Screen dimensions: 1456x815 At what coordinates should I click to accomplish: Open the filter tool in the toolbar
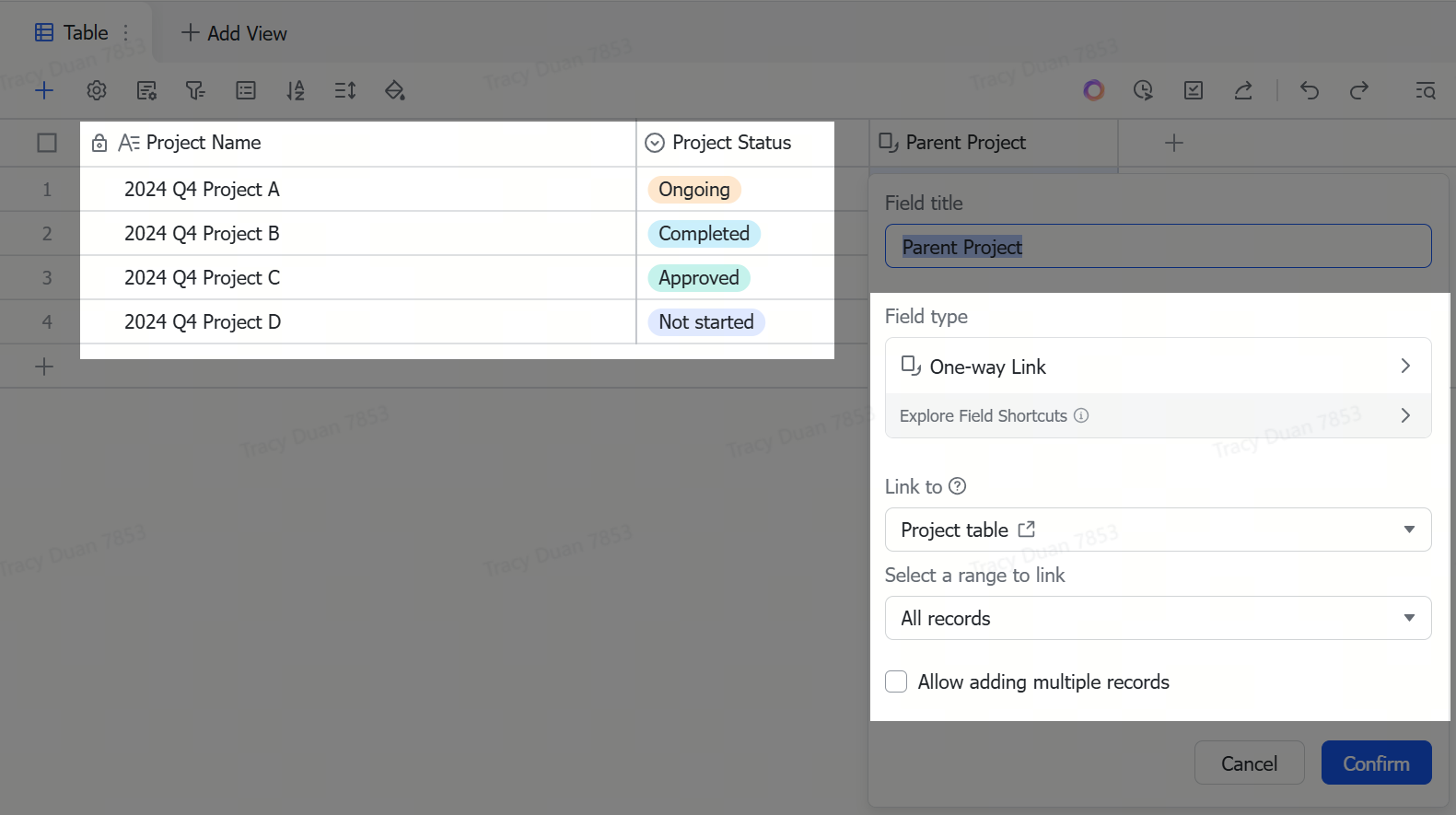click(x=195, y=90)
